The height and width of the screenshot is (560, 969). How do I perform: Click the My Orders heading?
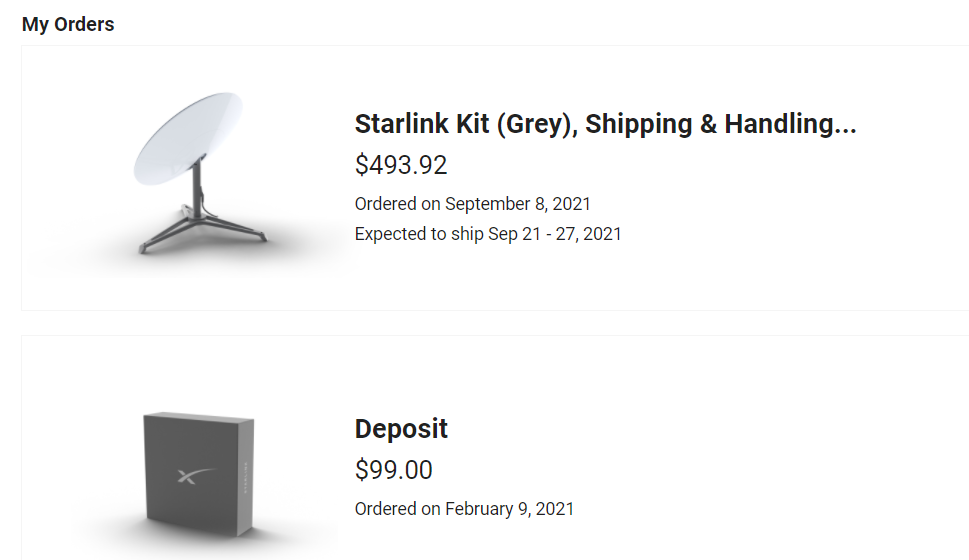pos(68,24)
